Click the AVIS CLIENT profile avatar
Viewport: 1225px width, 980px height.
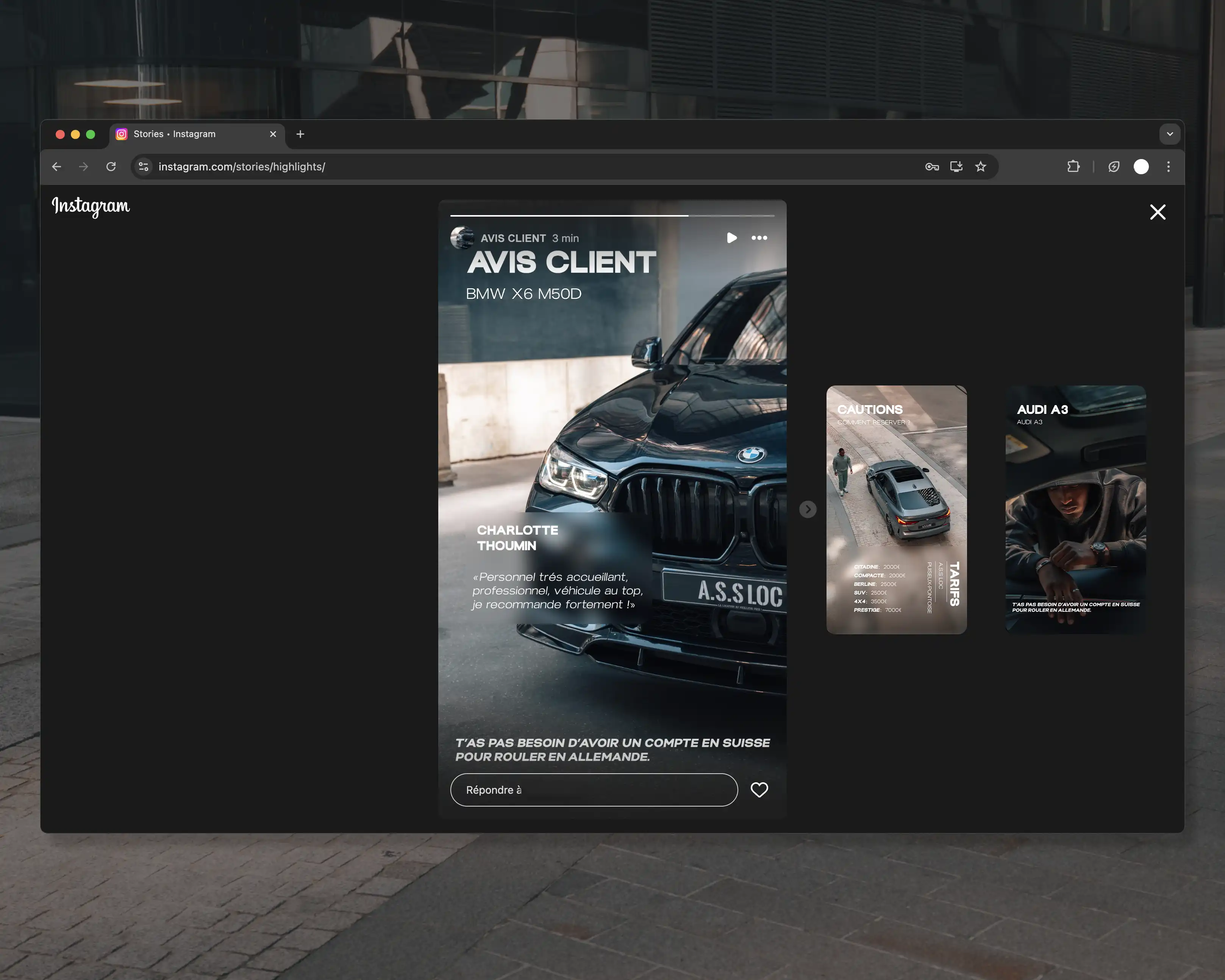(x=462, y=238)
